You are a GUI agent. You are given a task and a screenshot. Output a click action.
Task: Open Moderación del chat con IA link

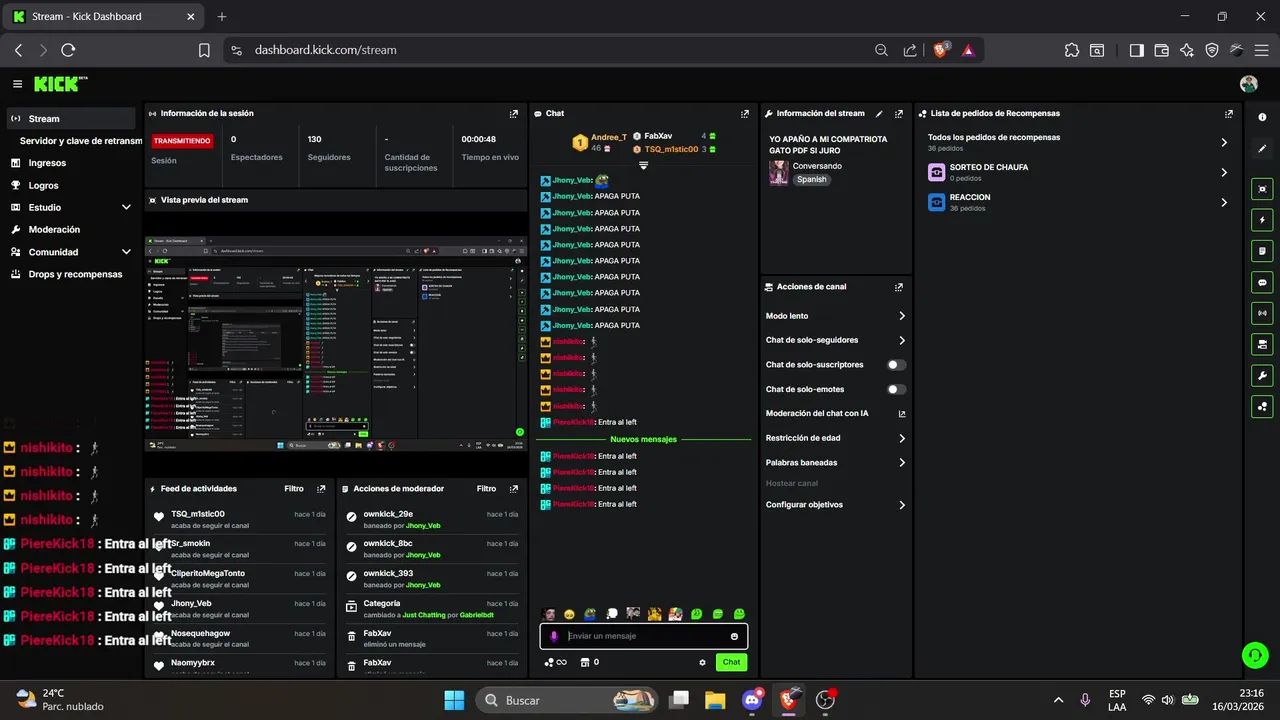tap(836, 414)
